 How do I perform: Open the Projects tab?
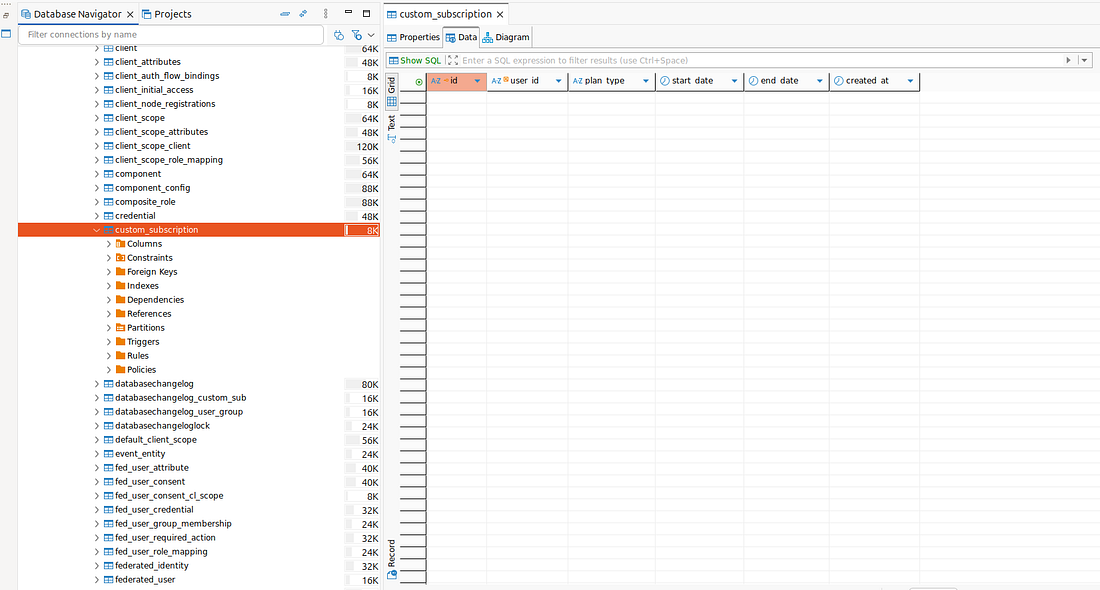coord(168,13)
